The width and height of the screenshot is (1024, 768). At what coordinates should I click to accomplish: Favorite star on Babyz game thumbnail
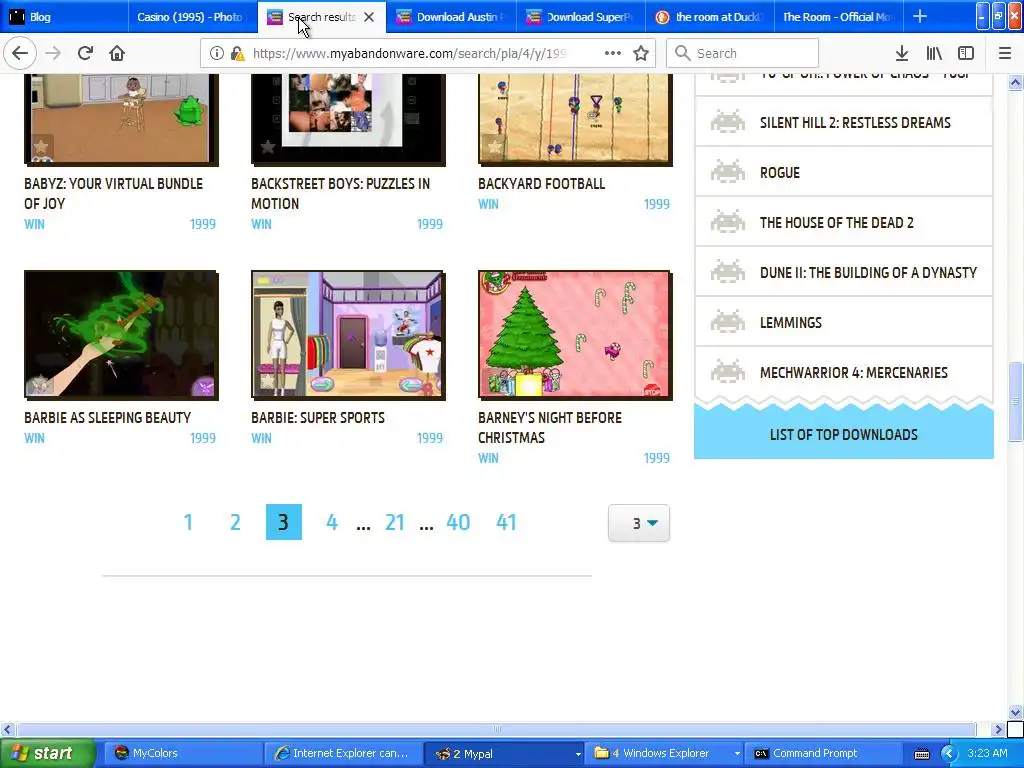click(40, 146)
